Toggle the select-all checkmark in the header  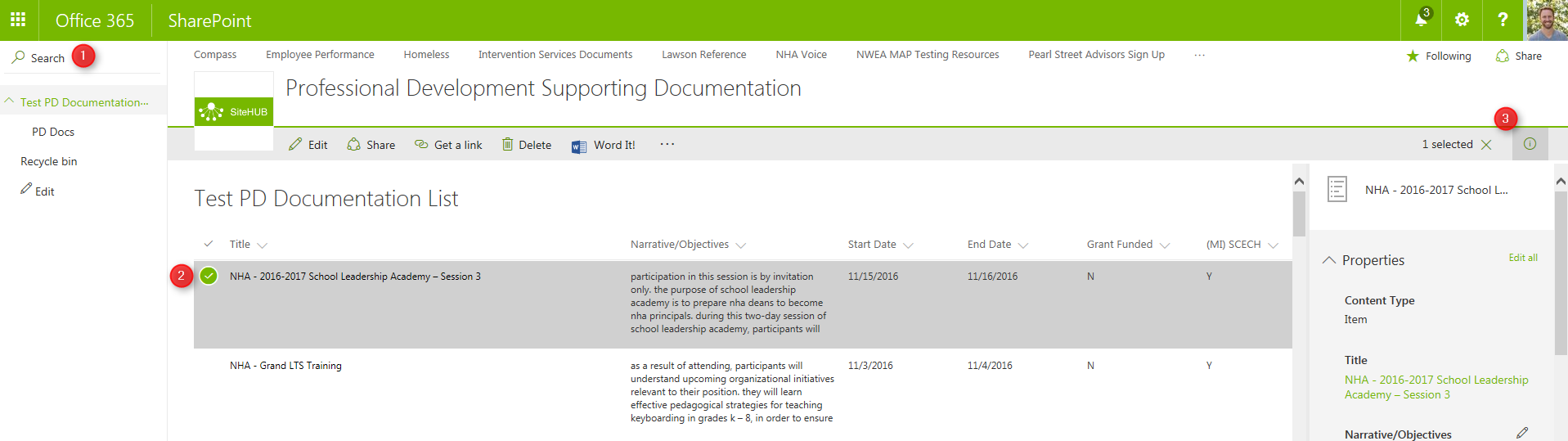[x=209, y=244]
